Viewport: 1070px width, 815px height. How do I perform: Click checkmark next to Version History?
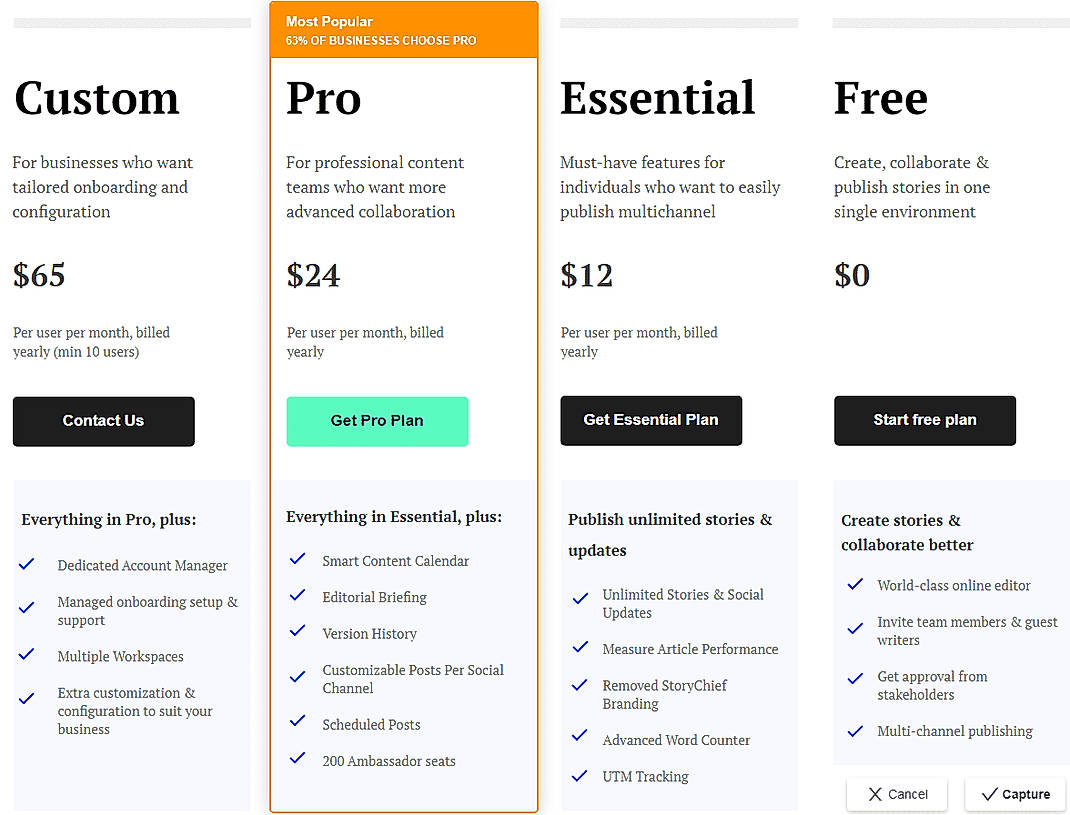[x=297, y=632]
